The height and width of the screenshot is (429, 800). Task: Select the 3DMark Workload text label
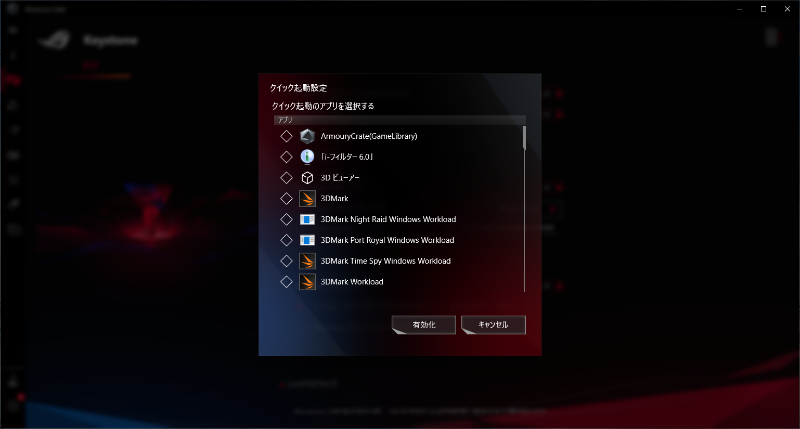pos(352,282)
